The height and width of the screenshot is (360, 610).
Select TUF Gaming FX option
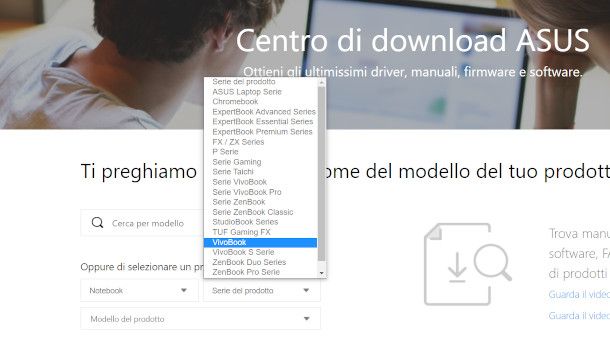pos(260,232)
